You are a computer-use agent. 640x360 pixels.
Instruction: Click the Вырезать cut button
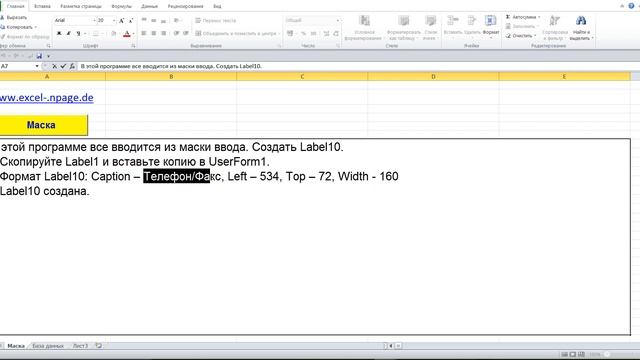14,18
